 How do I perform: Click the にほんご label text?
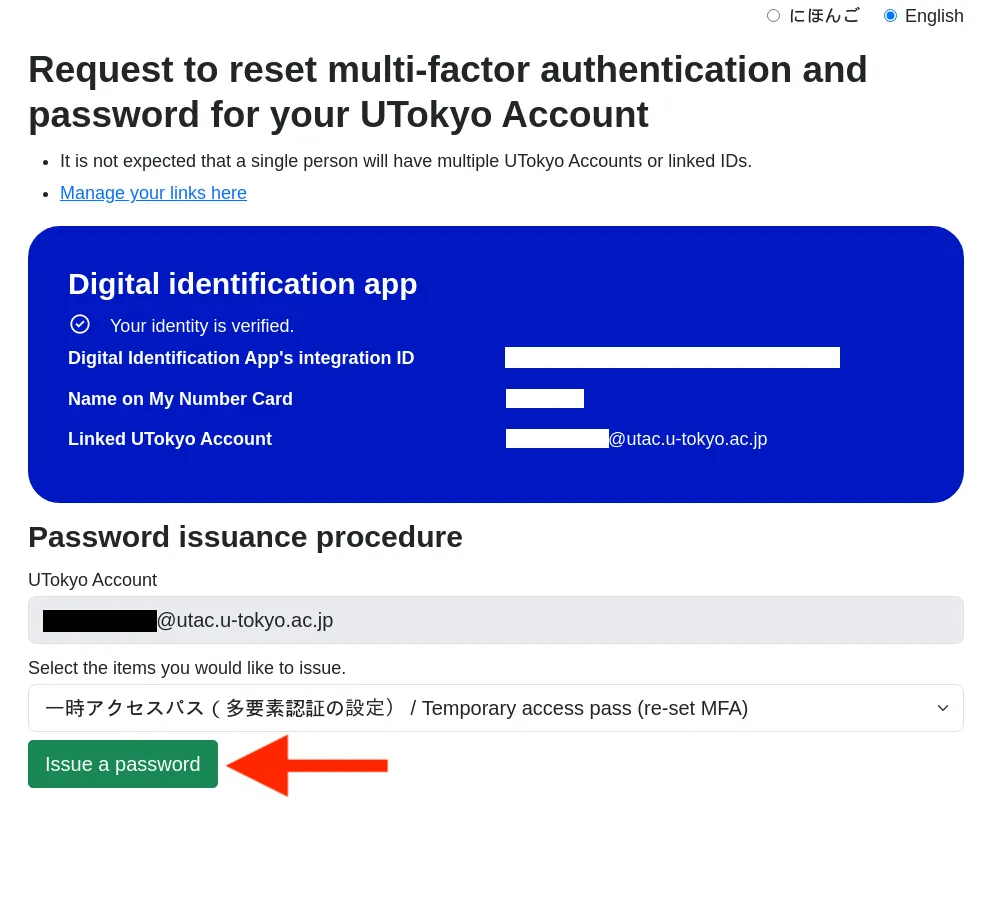[824, 16]
